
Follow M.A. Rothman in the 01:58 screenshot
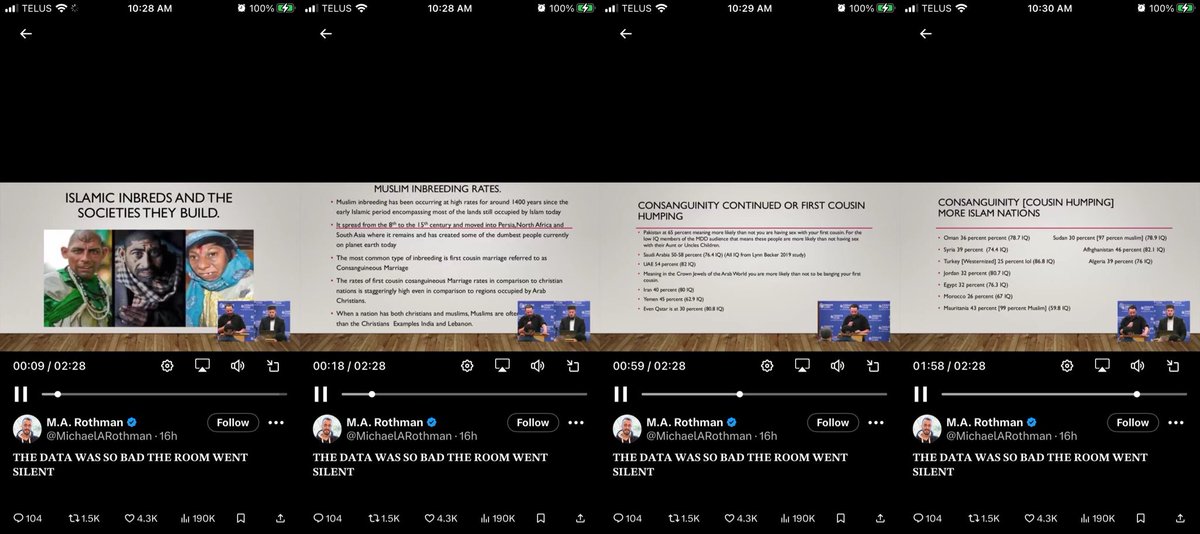1133,422
